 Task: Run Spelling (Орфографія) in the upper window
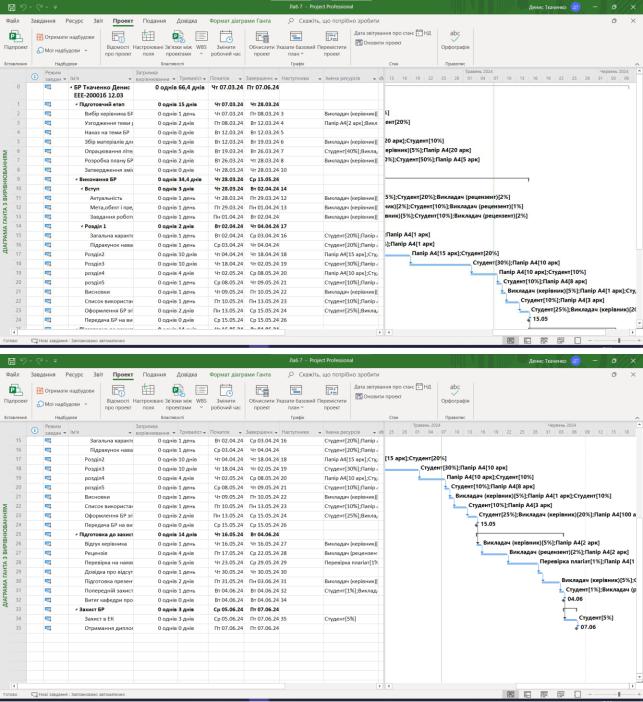455,40
